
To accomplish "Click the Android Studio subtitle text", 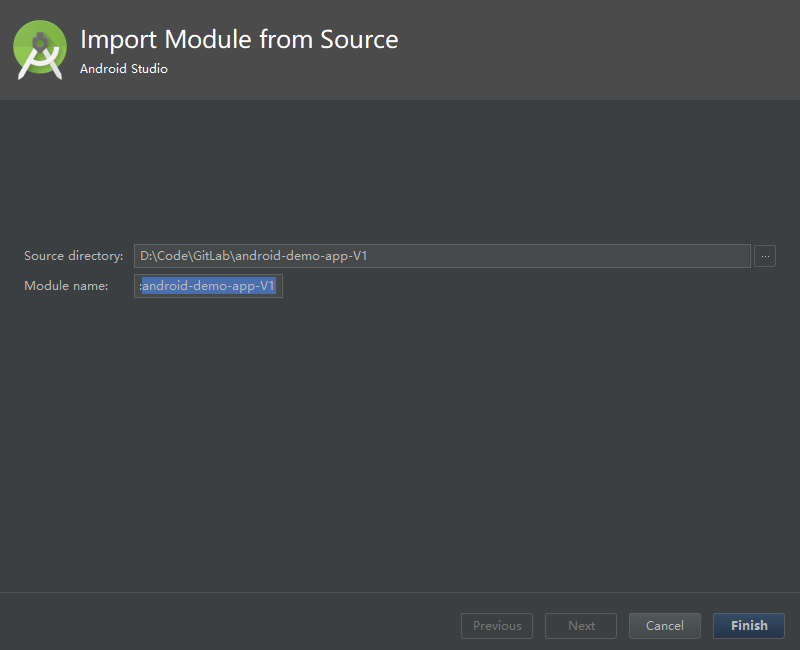I will point(124,69).
